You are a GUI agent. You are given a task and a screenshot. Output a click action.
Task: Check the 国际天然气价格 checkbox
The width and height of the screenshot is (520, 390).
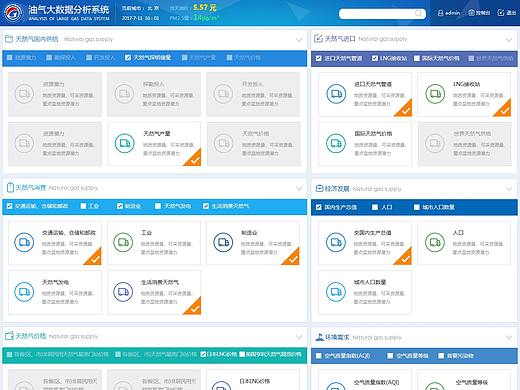point(417,58)
